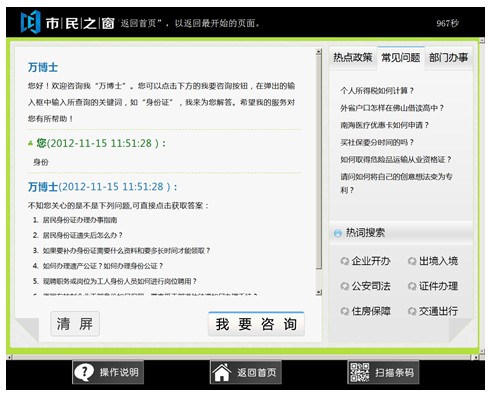The height and width of the screenshot is (397, 488).
Task: Click the QR code 扫描条码 icon
Action: (359, 372)
